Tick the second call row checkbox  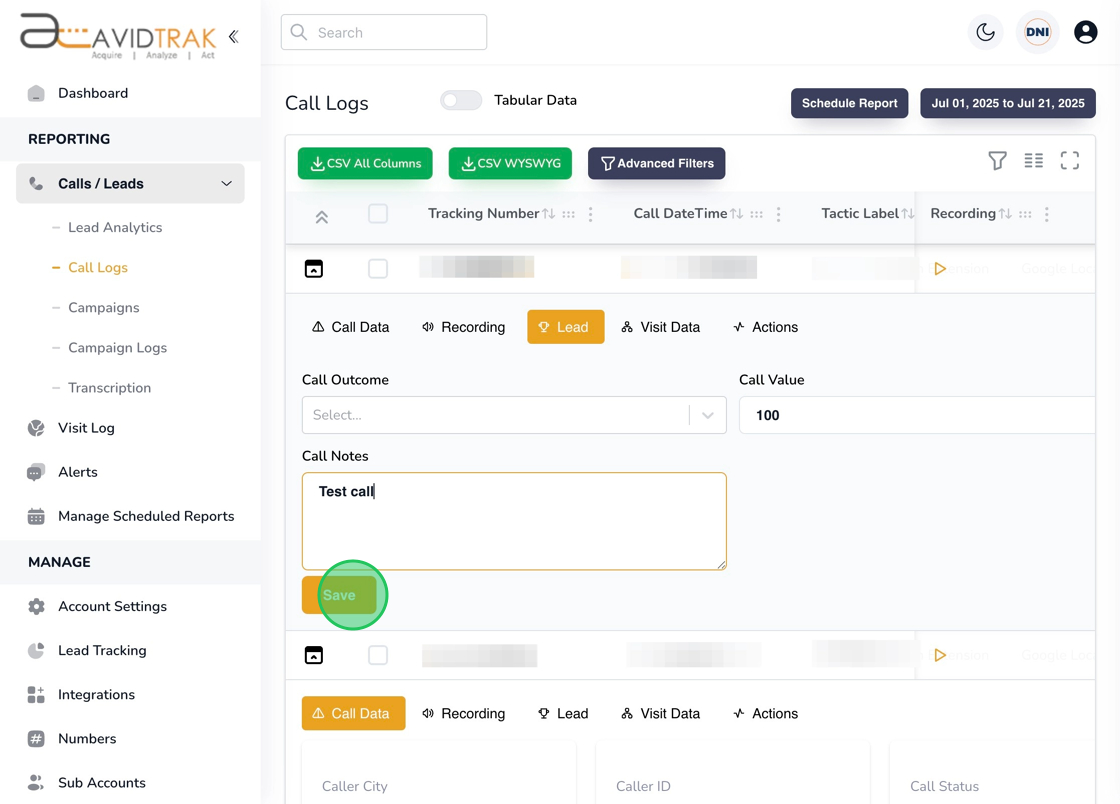coord(378,655)
